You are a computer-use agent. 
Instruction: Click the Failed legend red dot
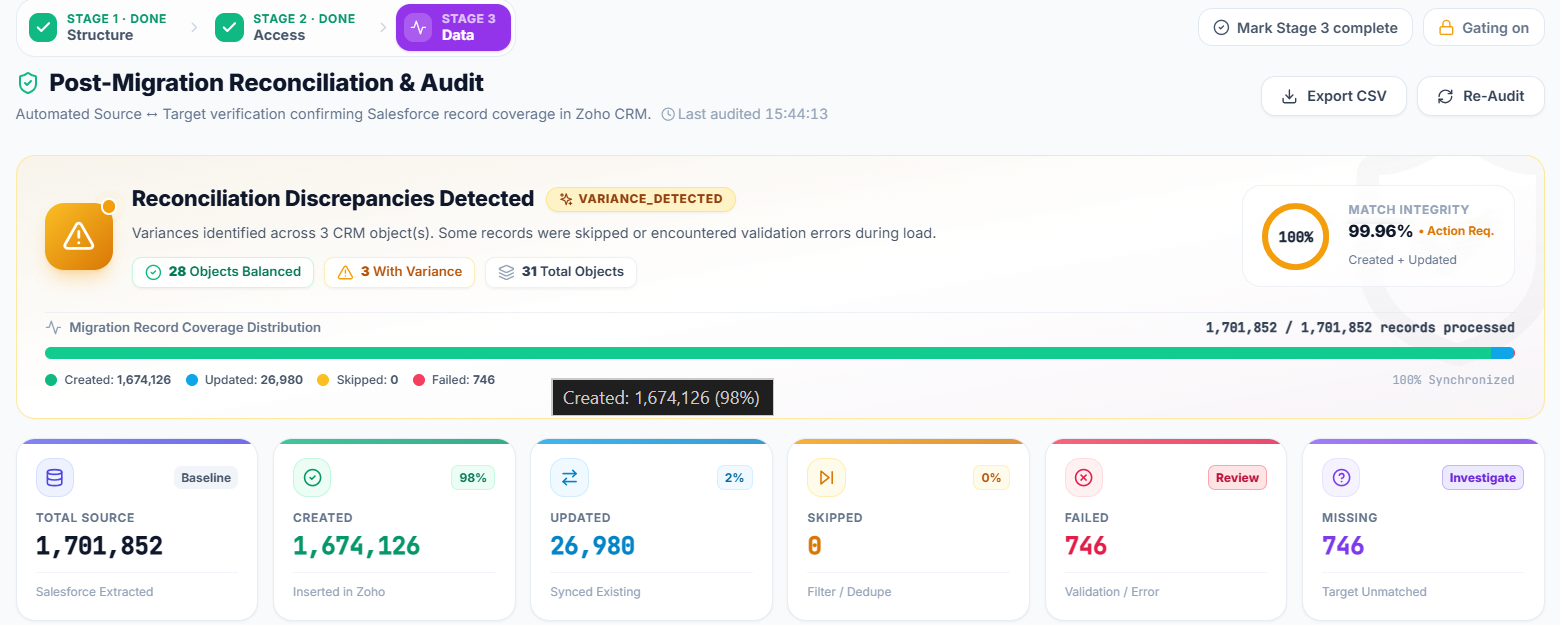point(419,380)
